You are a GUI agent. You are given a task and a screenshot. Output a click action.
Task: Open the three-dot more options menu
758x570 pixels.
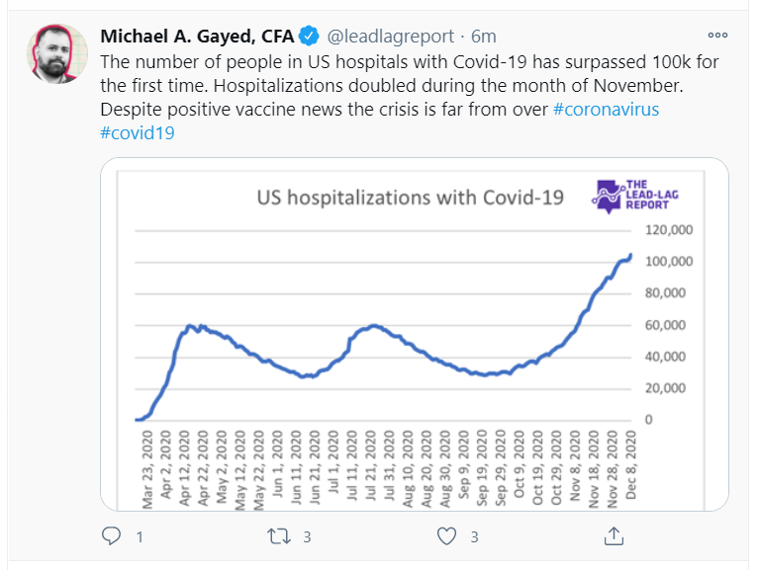(718, 35)
